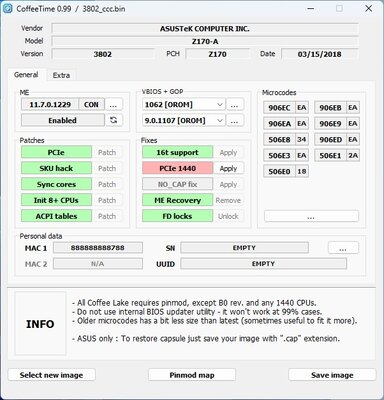Viewport: 384px width, 400px height.
Task: Select the 506E1 microcode entry
Action: tap(330, 155)
